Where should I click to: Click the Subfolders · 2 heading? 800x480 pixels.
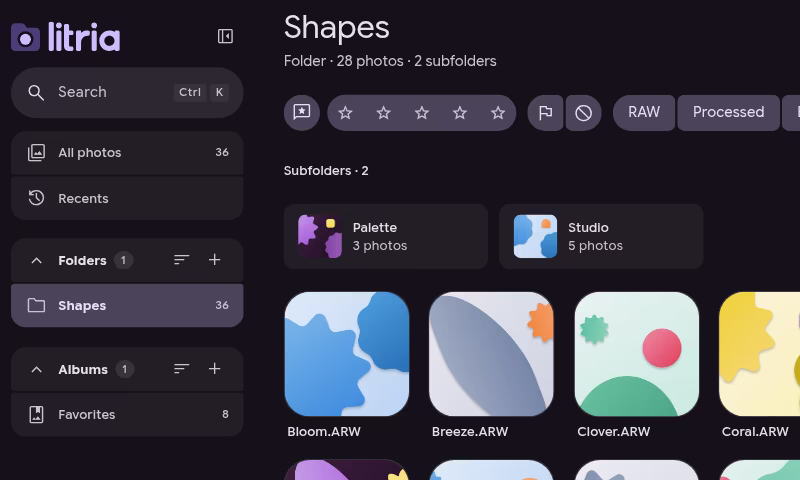tap(326, 171)
